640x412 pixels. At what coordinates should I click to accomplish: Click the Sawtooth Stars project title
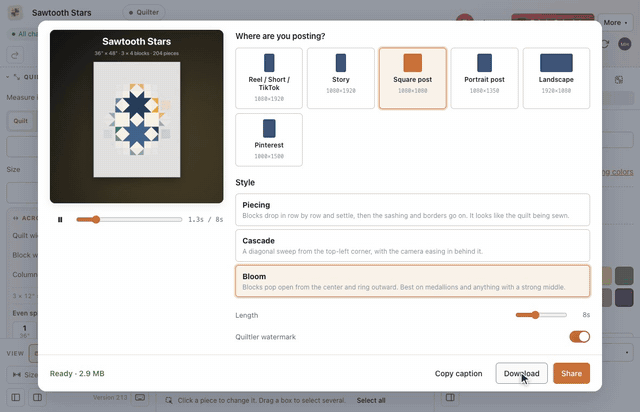(x=62, y=13)
